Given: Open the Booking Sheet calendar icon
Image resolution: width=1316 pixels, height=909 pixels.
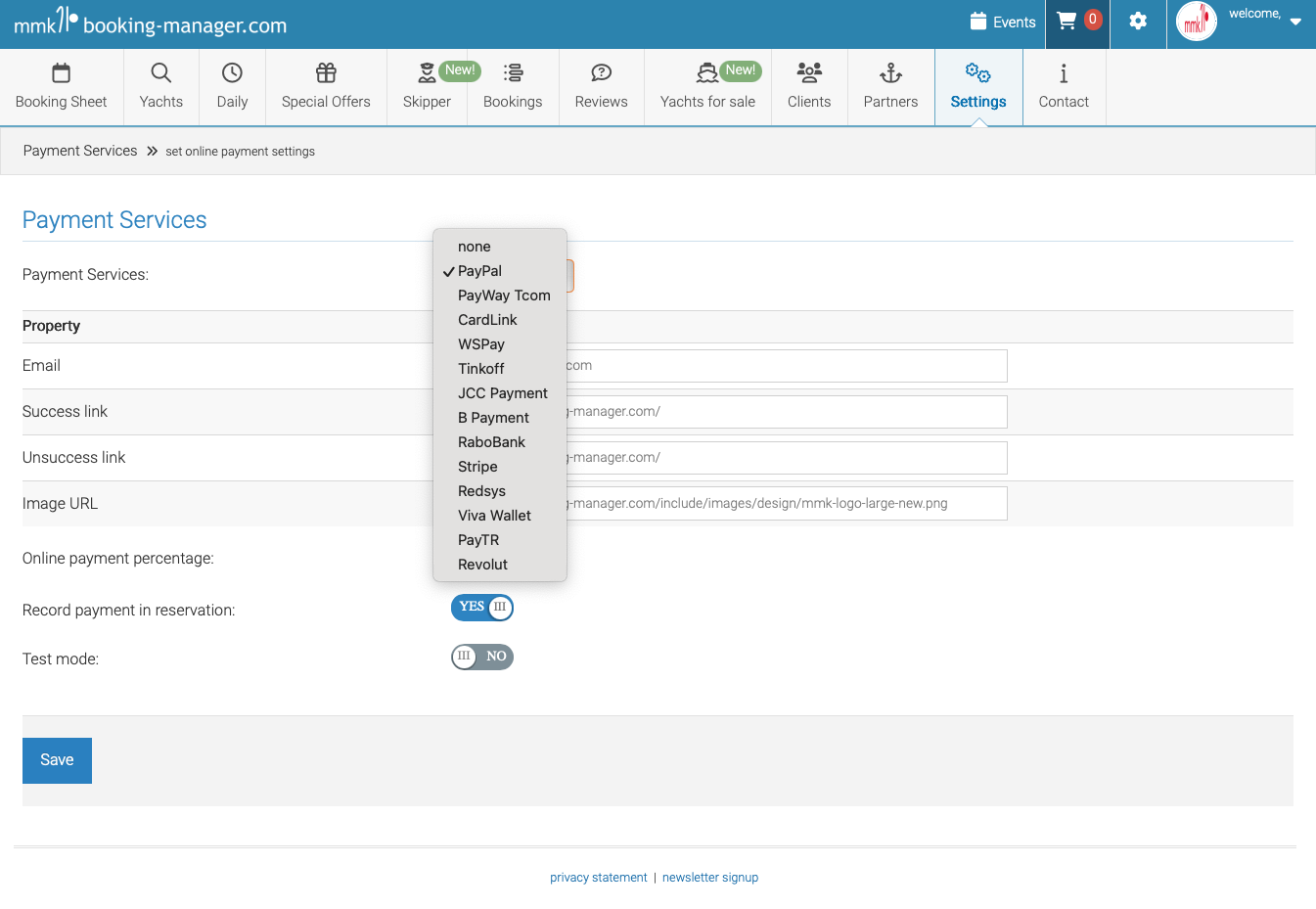Looking at the screenshot, I should pyautogui.click(x=61, y=72).
